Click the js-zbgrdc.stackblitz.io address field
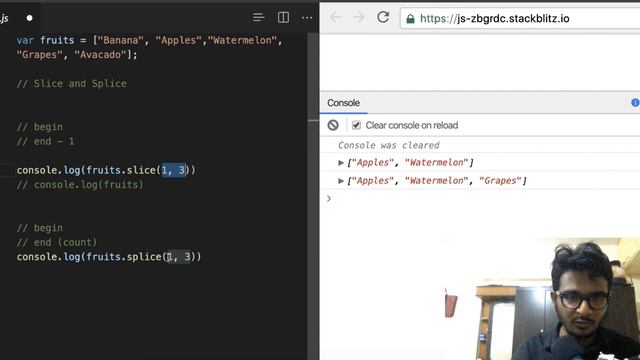Viewport: 640px width, 360px height. [x=520, y=18]
